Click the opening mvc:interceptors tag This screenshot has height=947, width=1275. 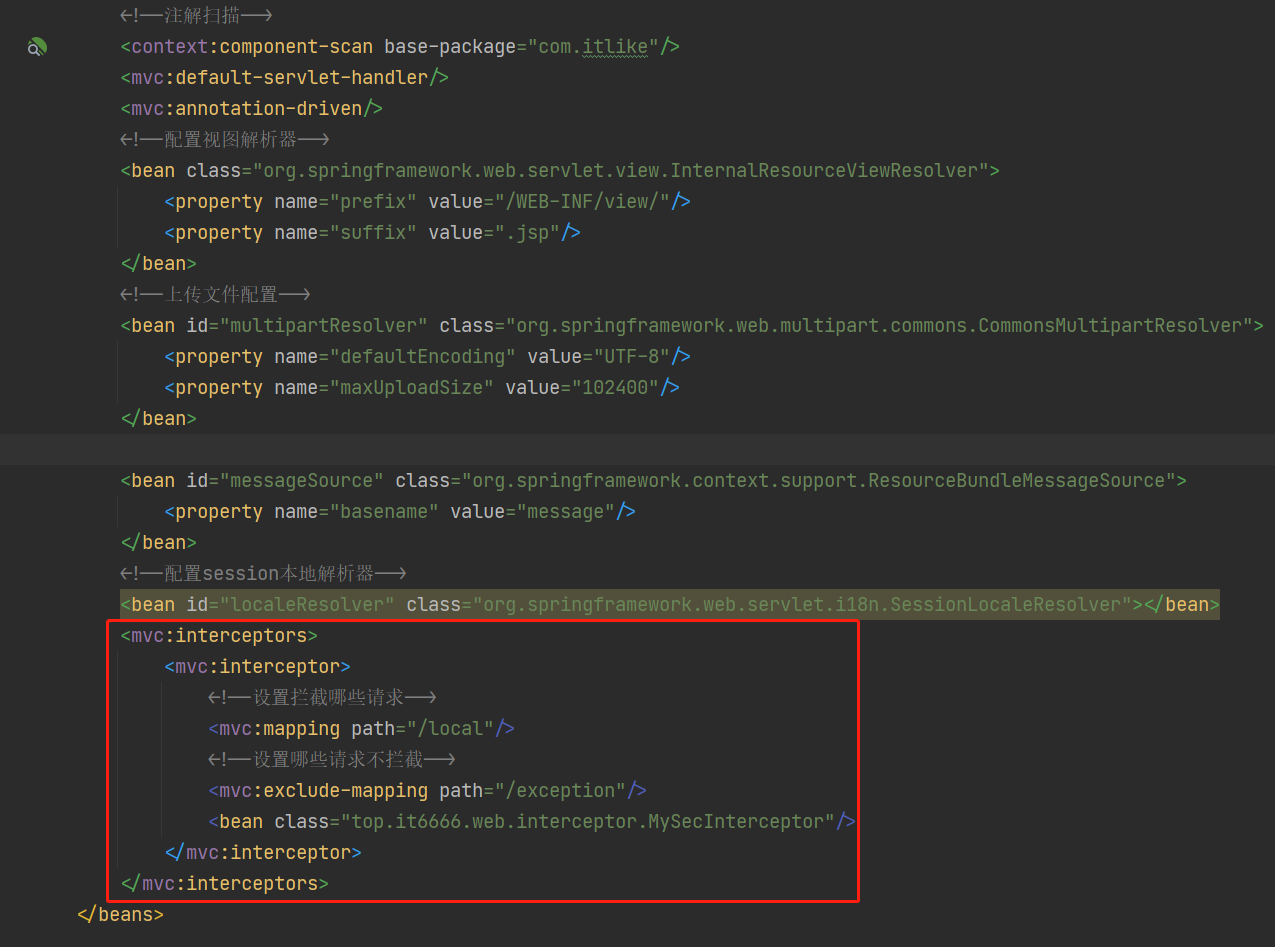coord(219,635)
